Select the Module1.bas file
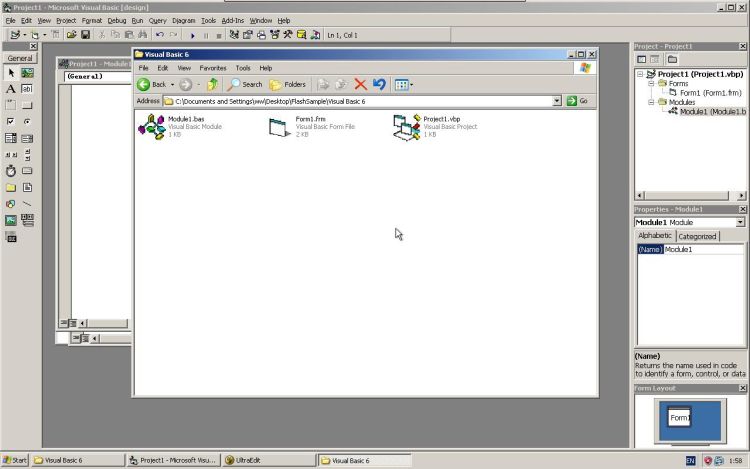Viewport: 750px width, 469px height. (x=180, y=127)
